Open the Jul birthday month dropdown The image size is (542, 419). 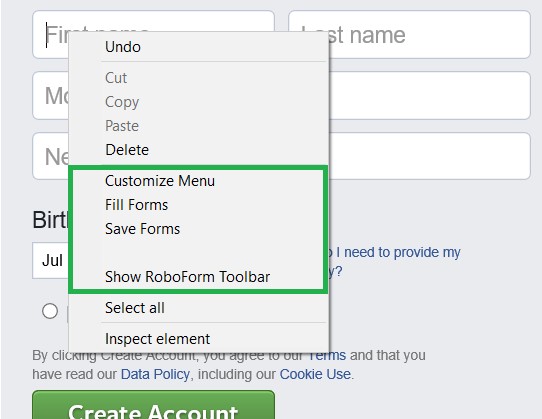(x=51, y=260)
